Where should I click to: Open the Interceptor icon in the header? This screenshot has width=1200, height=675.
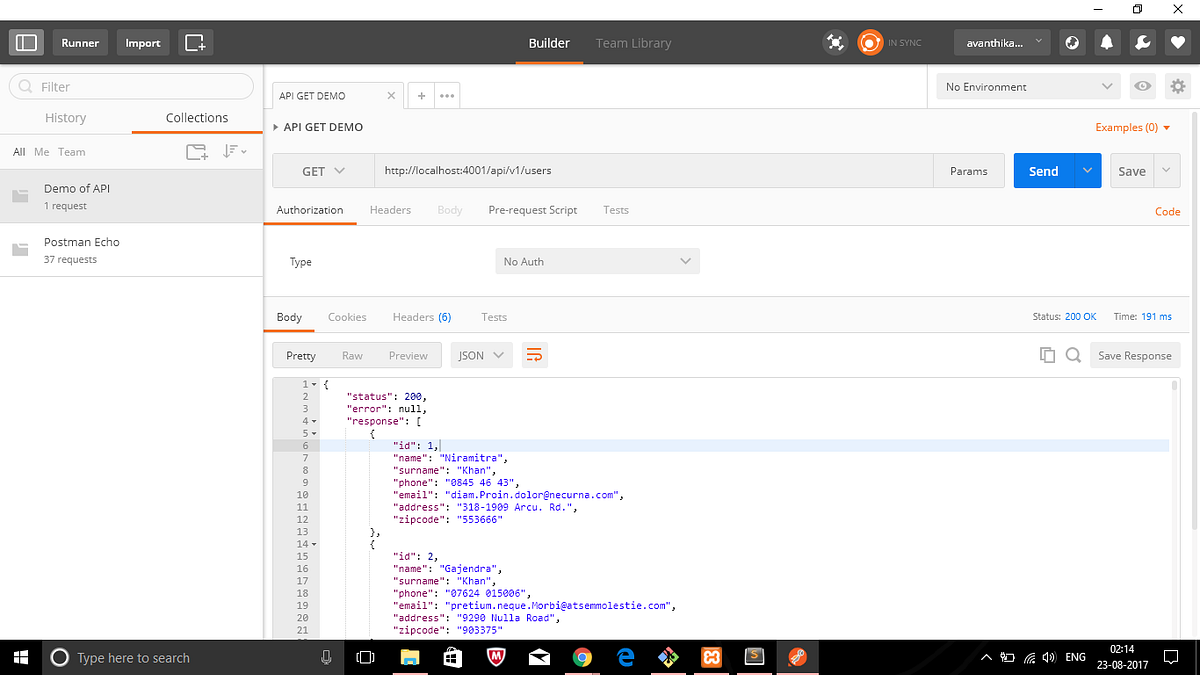click(x=835, y=42)
